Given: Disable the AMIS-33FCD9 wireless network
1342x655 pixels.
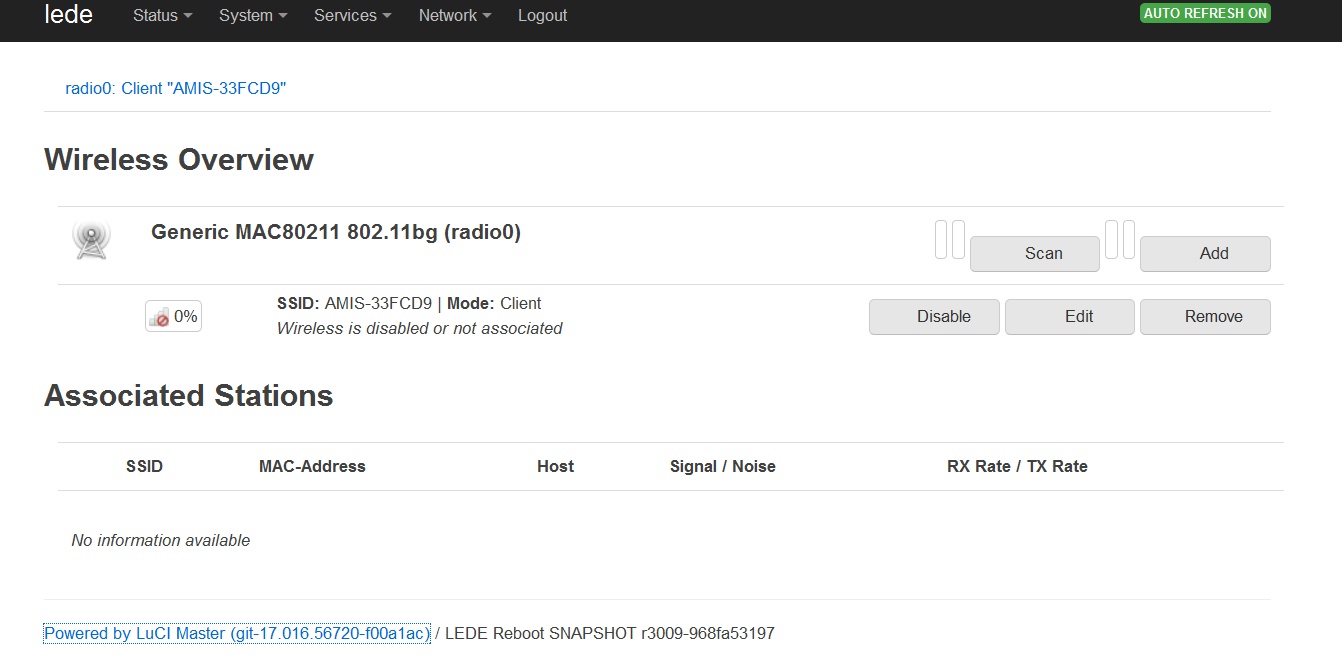Looking at the screenshot, I should (x=934, y=317).
